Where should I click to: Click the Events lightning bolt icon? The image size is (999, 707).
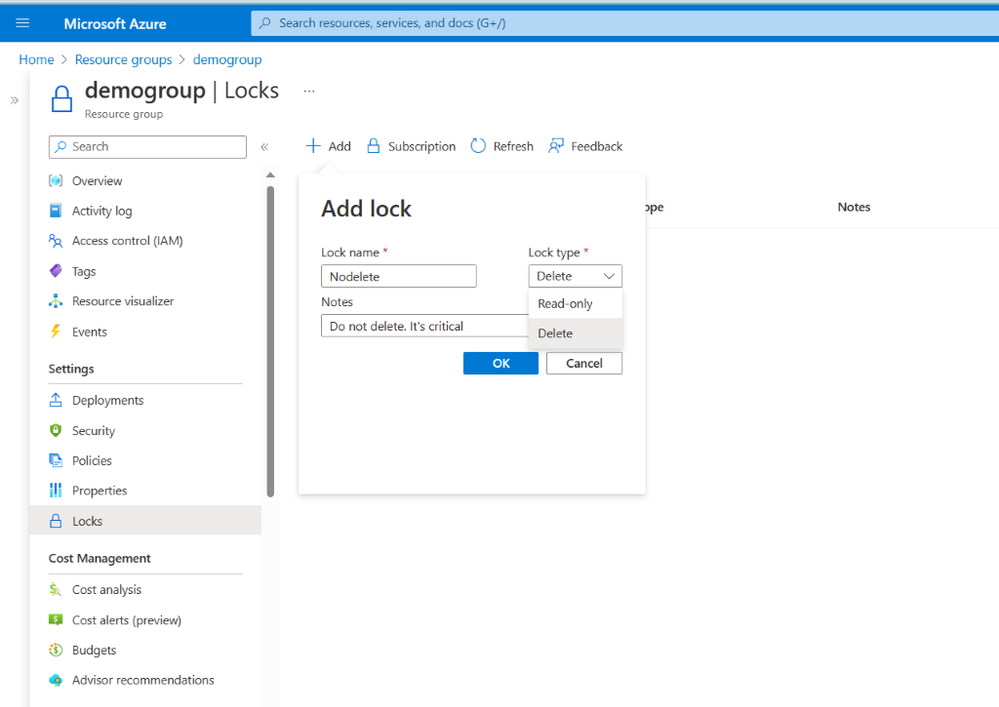pos(56,332)
